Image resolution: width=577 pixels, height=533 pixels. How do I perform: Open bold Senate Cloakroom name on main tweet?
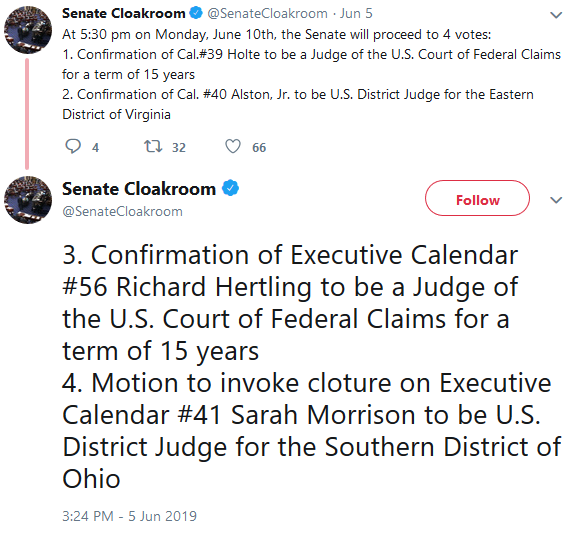[139, 189]
